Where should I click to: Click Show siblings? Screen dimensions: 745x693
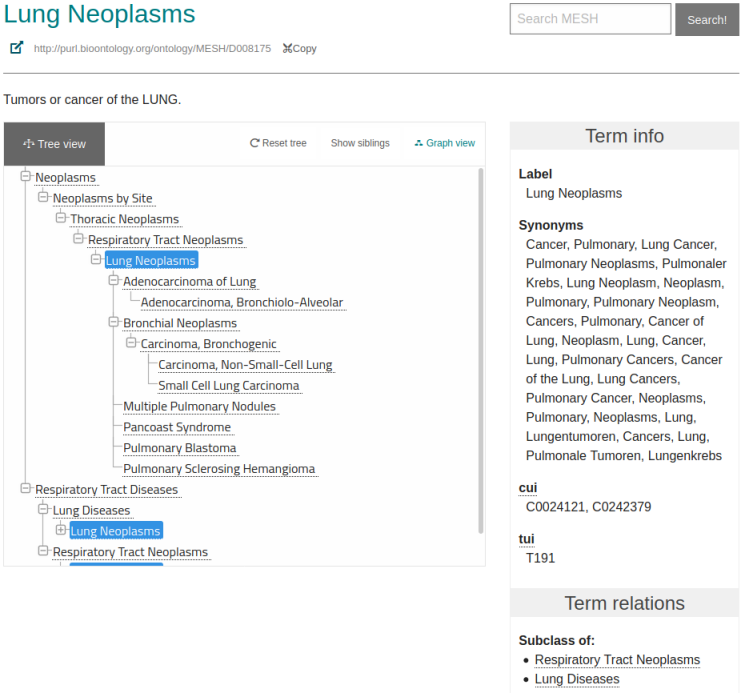point(360,143)
